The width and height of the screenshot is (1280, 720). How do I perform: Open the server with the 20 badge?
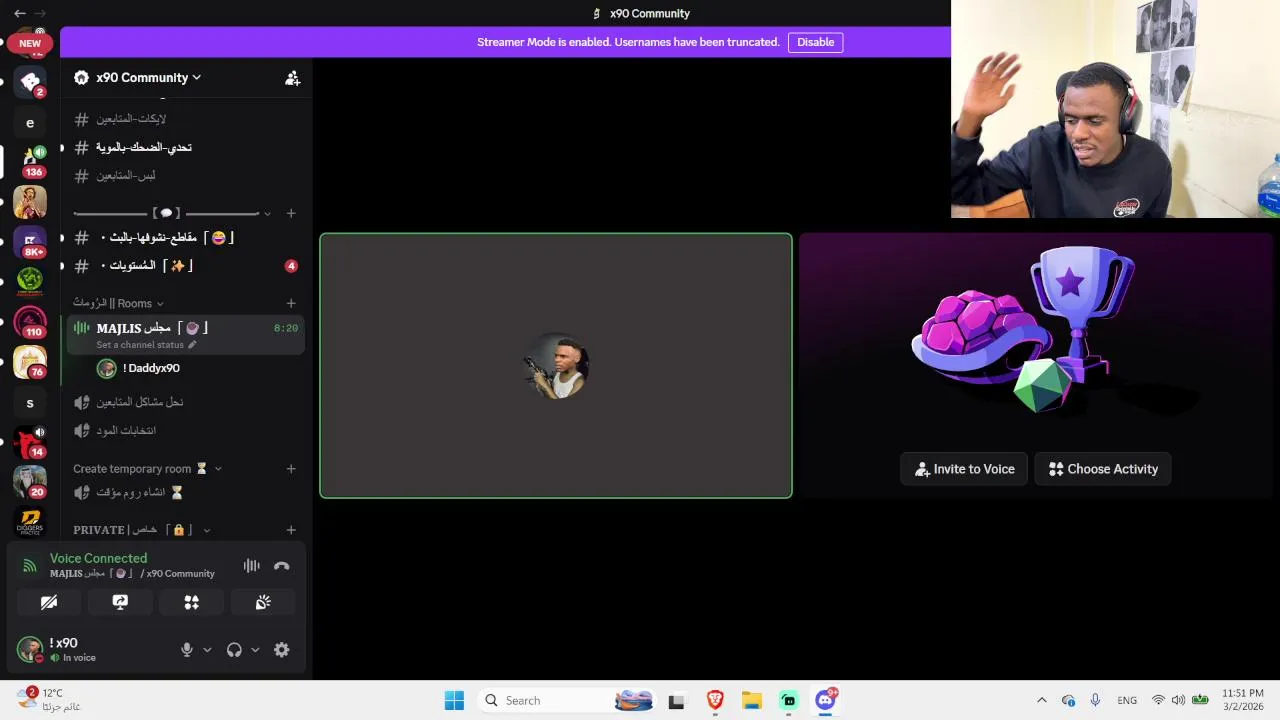30,481
